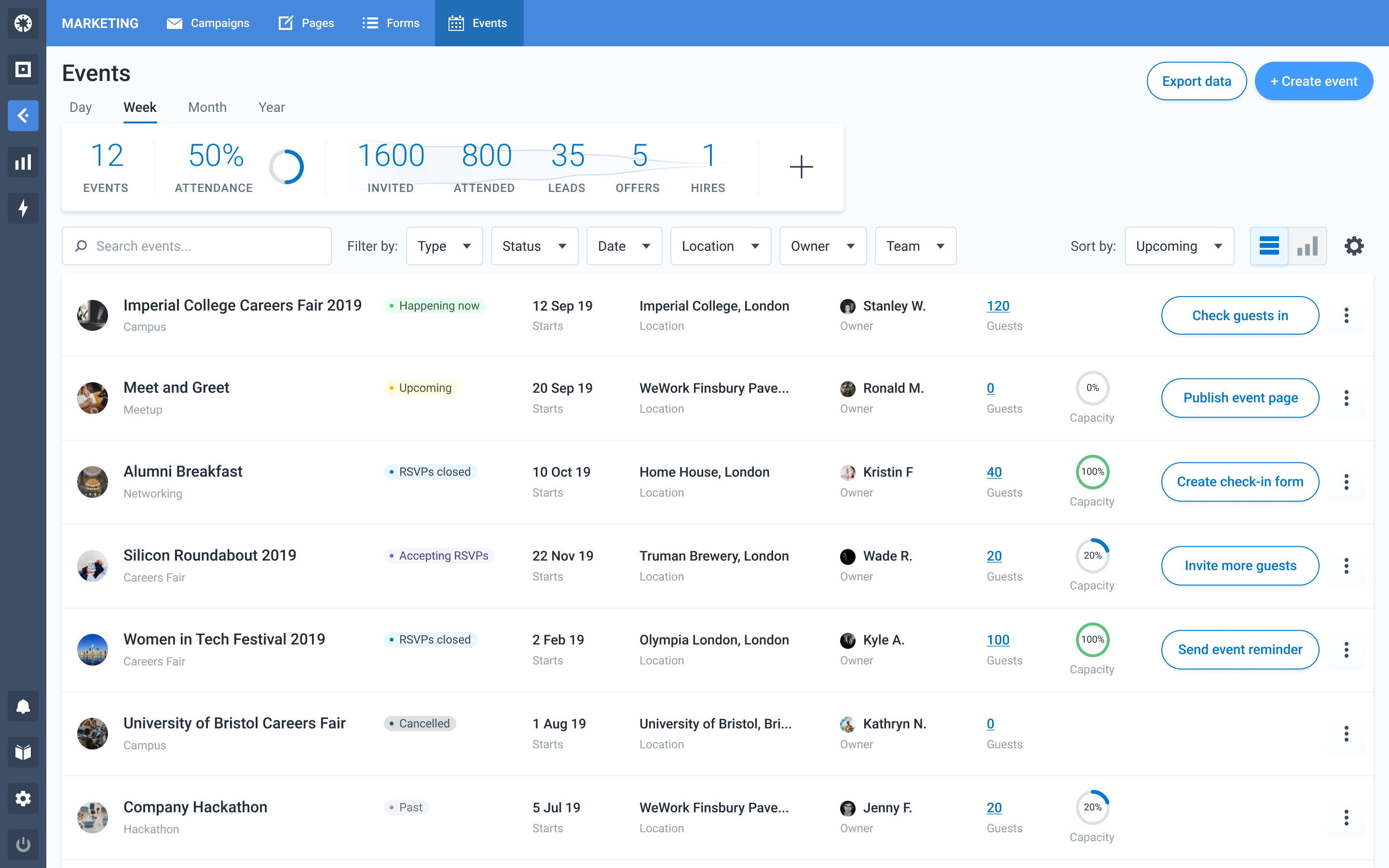Open the Forms tab
The width and height of the screenshot is (1389, 868).
tap(391, 23)
